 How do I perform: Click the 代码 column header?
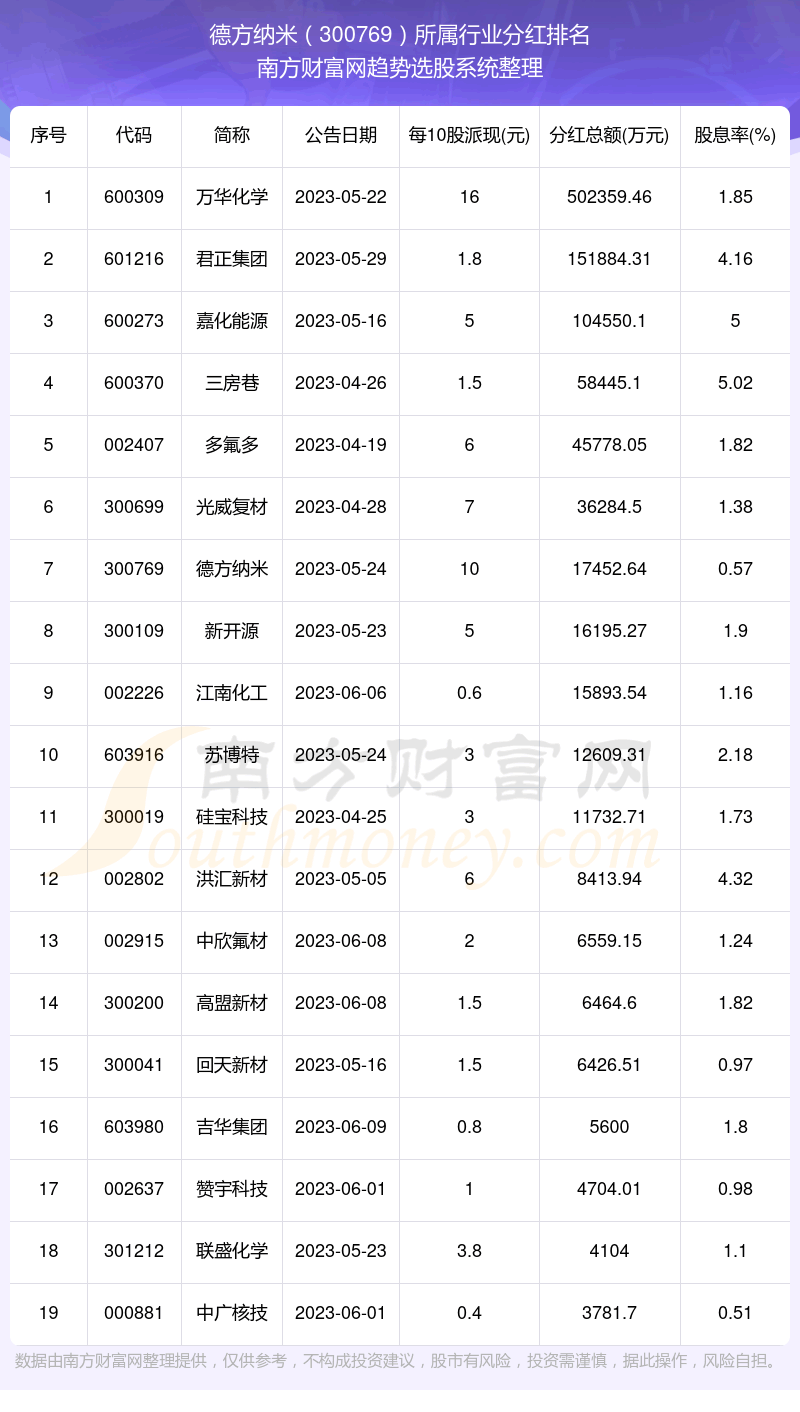click(134, 135)
